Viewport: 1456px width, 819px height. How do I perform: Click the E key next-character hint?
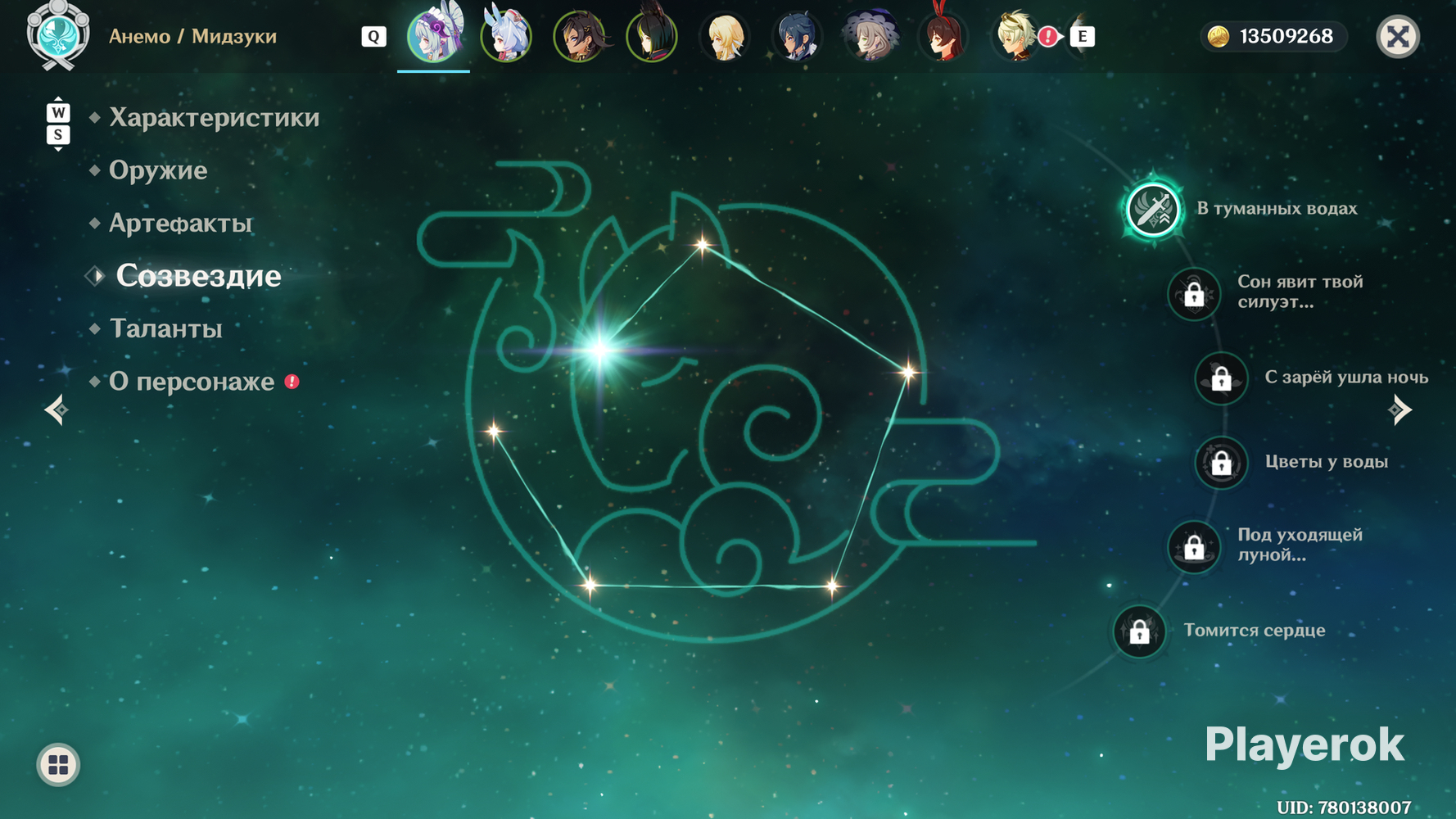[x=1083, y=36]
